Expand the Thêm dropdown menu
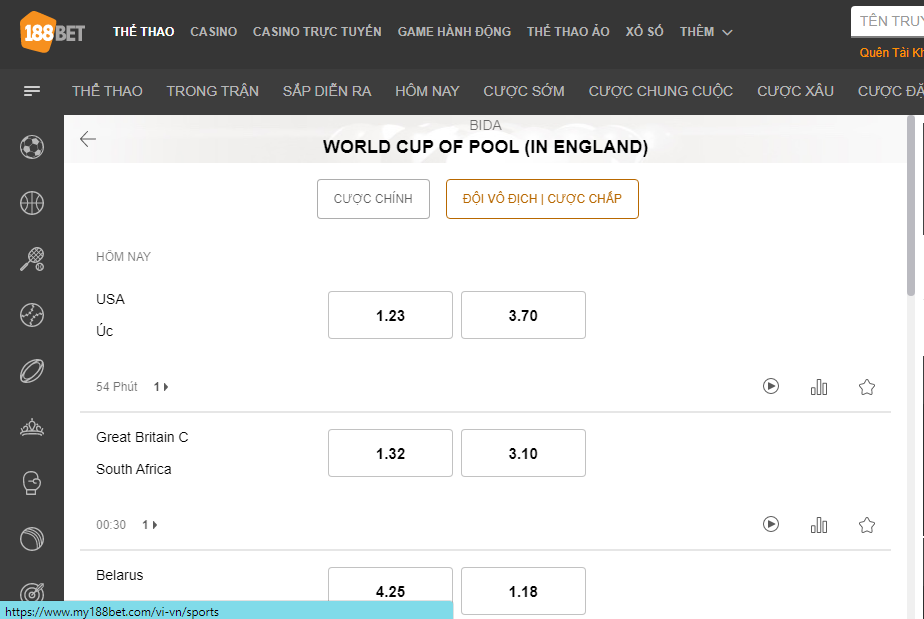The width and height of the screenshot is (924, 619). tap(706, 32)
